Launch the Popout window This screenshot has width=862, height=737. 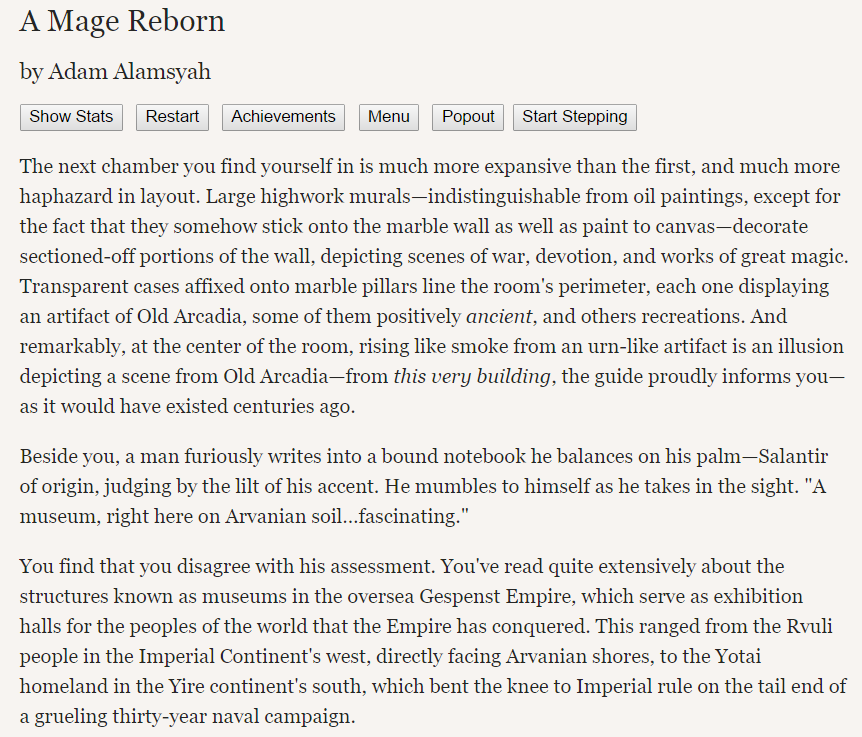point(468,117)
